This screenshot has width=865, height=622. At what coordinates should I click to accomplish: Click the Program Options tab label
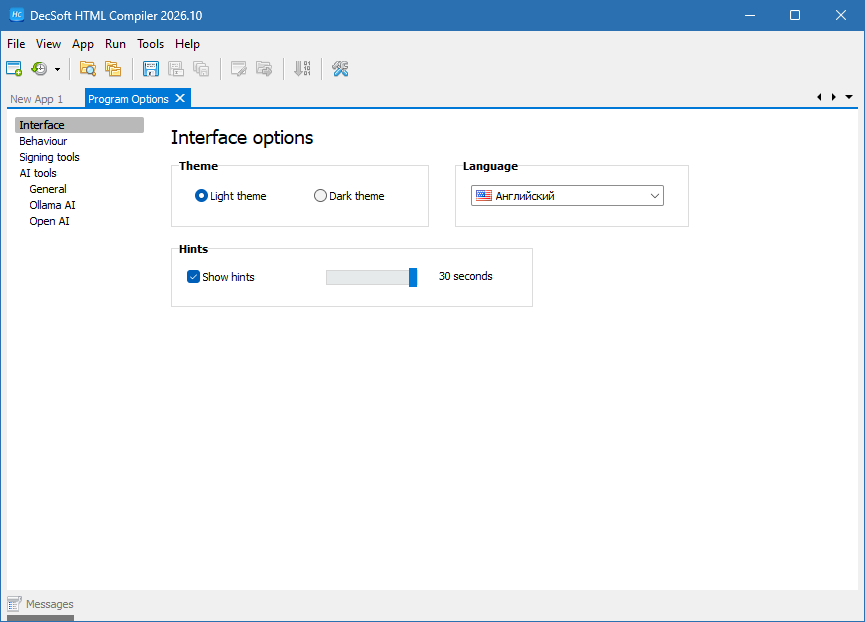129,99
